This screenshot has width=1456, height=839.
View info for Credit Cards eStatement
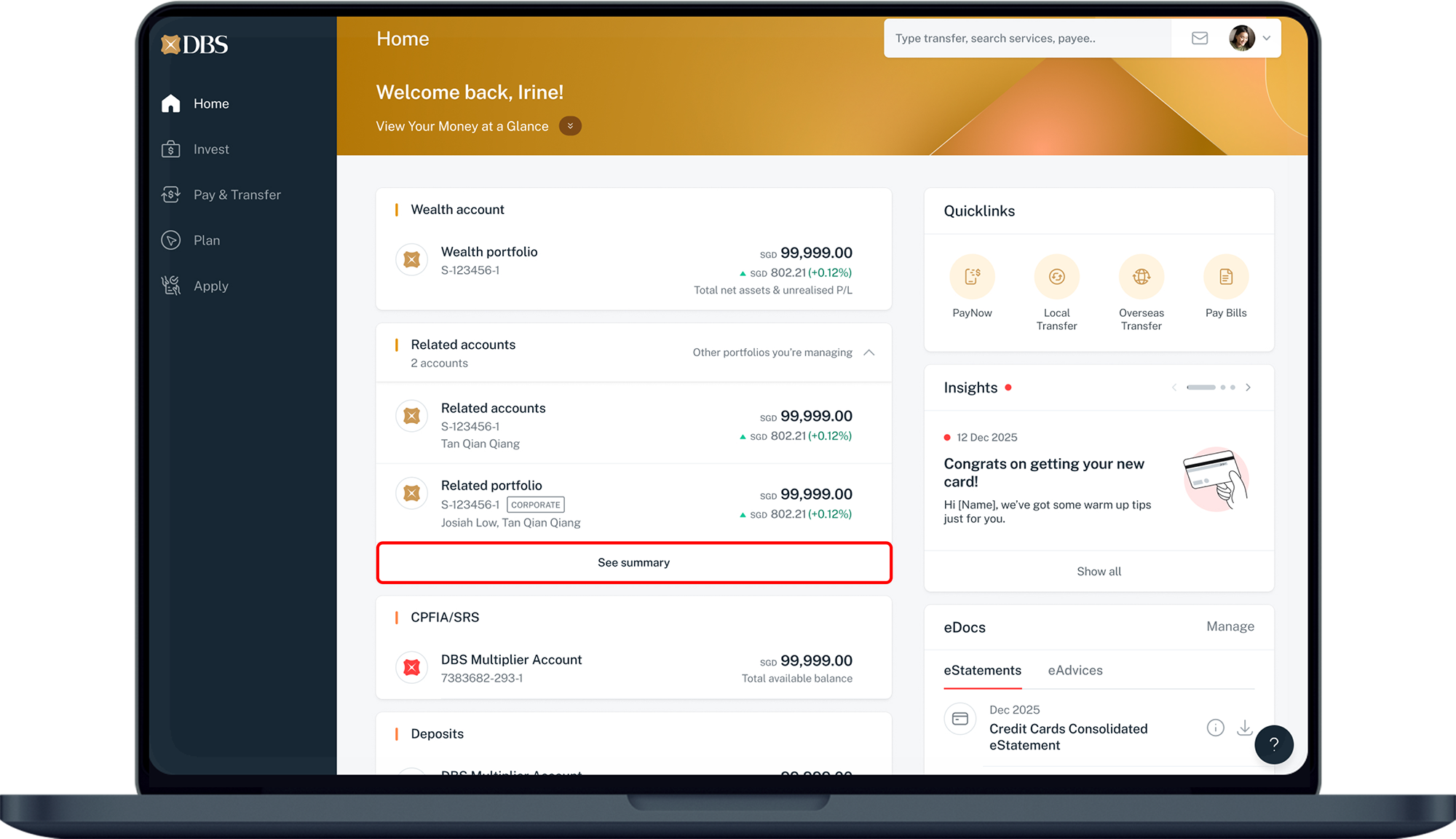[x=1215, y=728]
